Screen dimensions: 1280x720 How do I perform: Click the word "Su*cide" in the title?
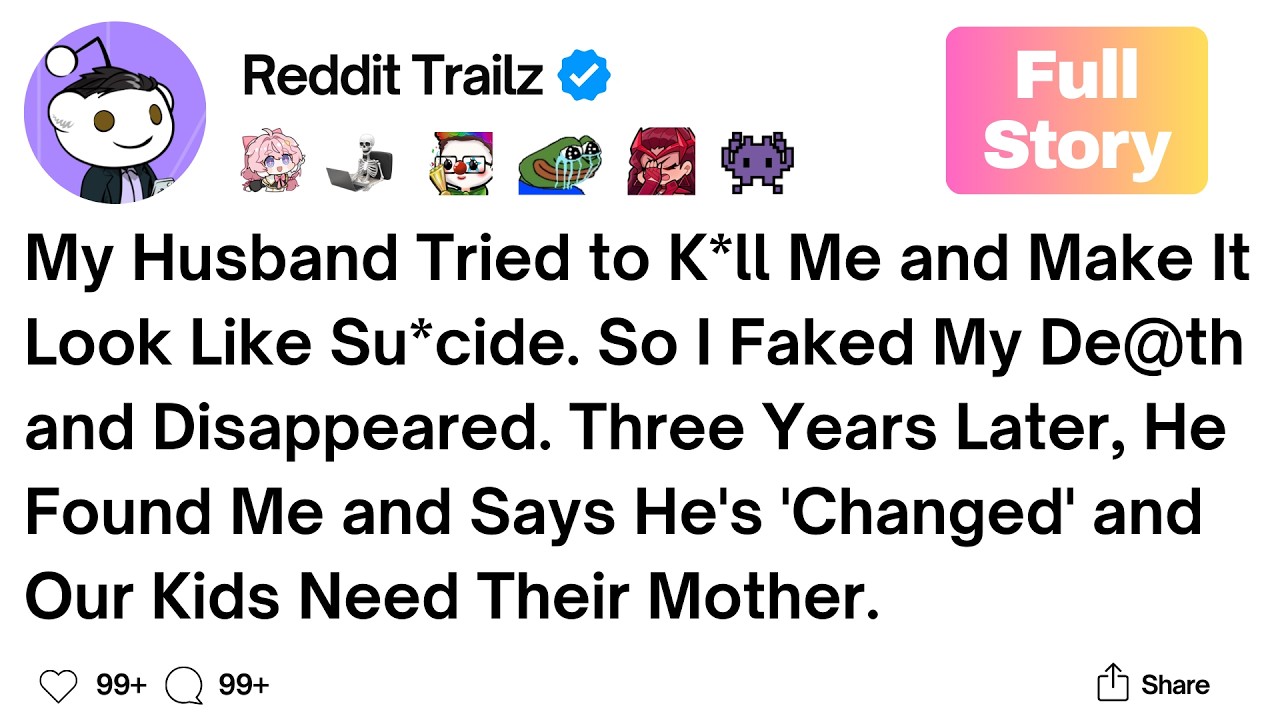click(456, 346)
